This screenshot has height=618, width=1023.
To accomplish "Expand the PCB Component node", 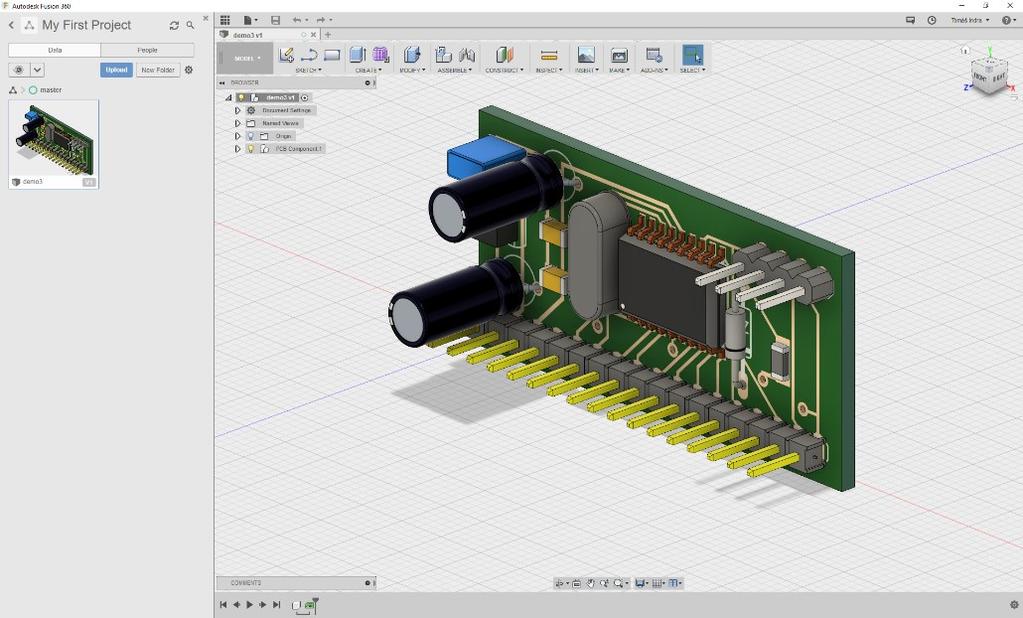I will click(237, 149).
